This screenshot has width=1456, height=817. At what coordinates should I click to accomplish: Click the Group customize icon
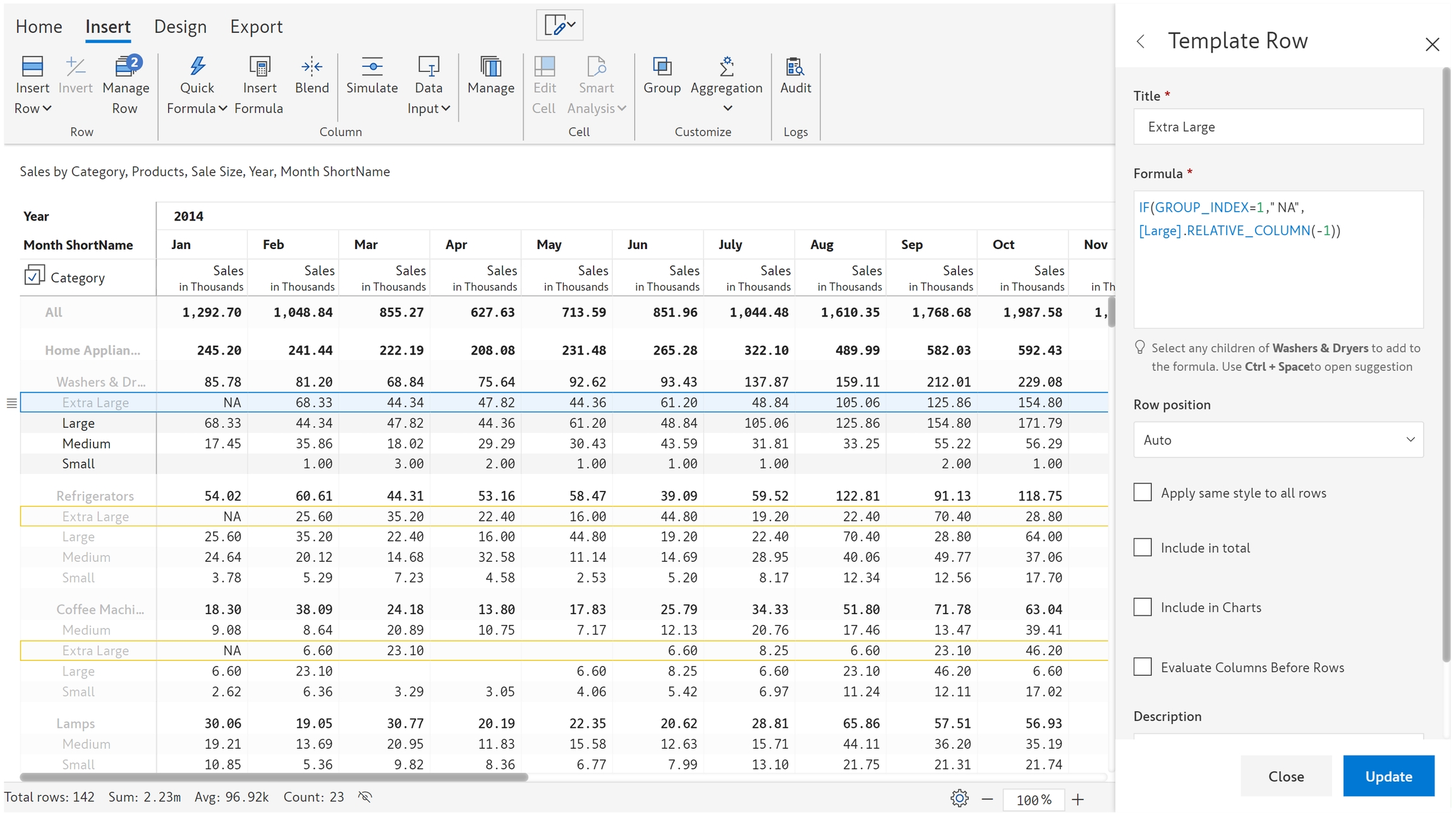662,67
